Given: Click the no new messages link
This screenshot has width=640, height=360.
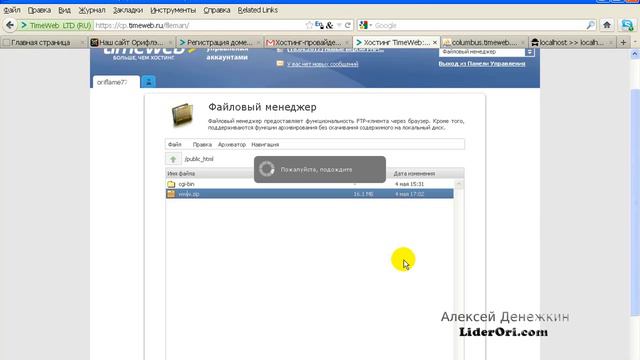Looking at the screenshot, I should click(322, 64).
